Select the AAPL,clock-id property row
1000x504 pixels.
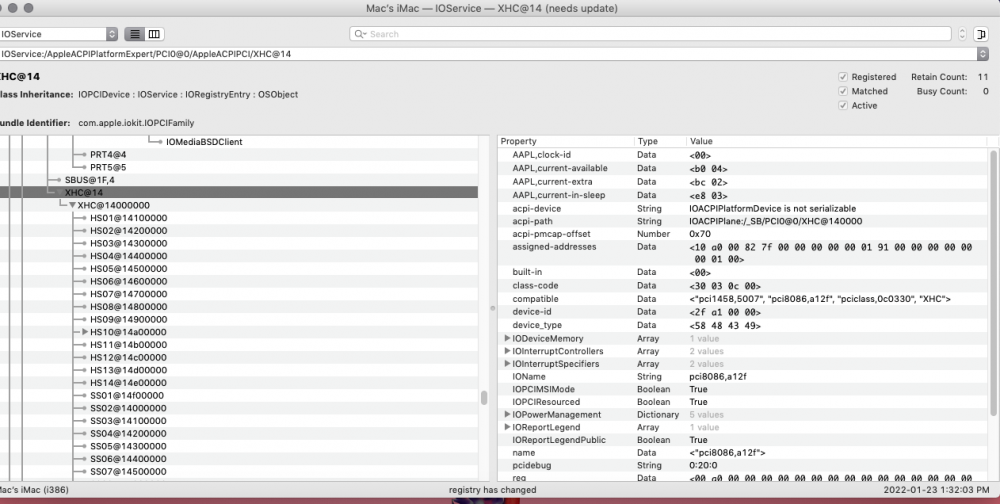tap(743, 155)
